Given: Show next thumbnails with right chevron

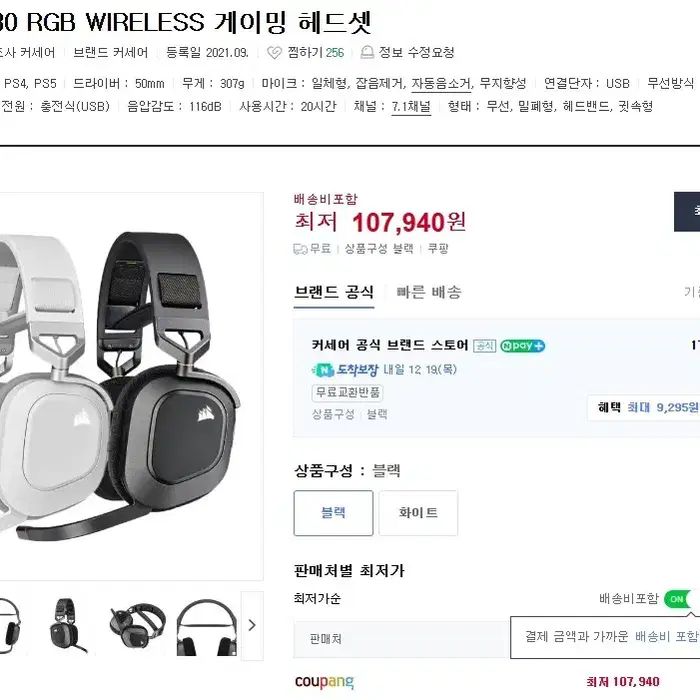Looking at the screenshot, I should pyautogui.click(x=252, y=625).
